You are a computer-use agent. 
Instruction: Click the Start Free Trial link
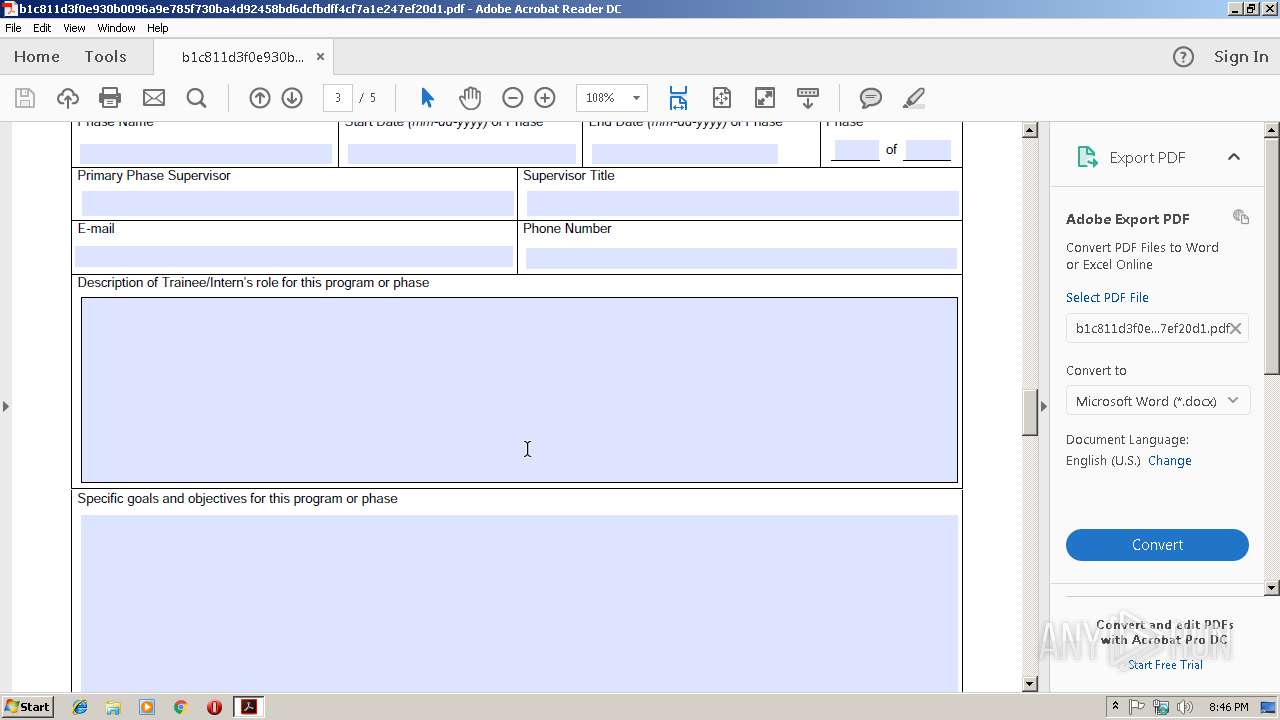pos(1165,665)
